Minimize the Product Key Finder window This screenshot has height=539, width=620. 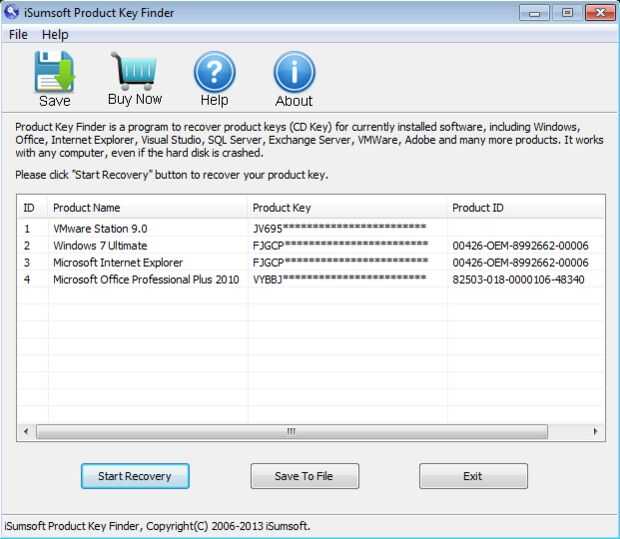coord(534,13)
